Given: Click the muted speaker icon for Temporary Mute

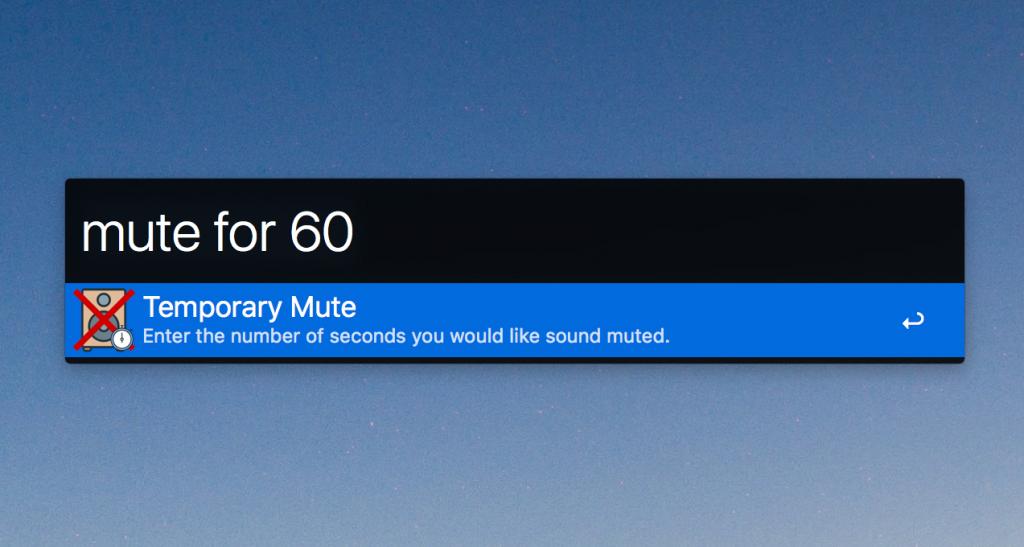Looking at the screenshot, I should (x=104, y=320).
